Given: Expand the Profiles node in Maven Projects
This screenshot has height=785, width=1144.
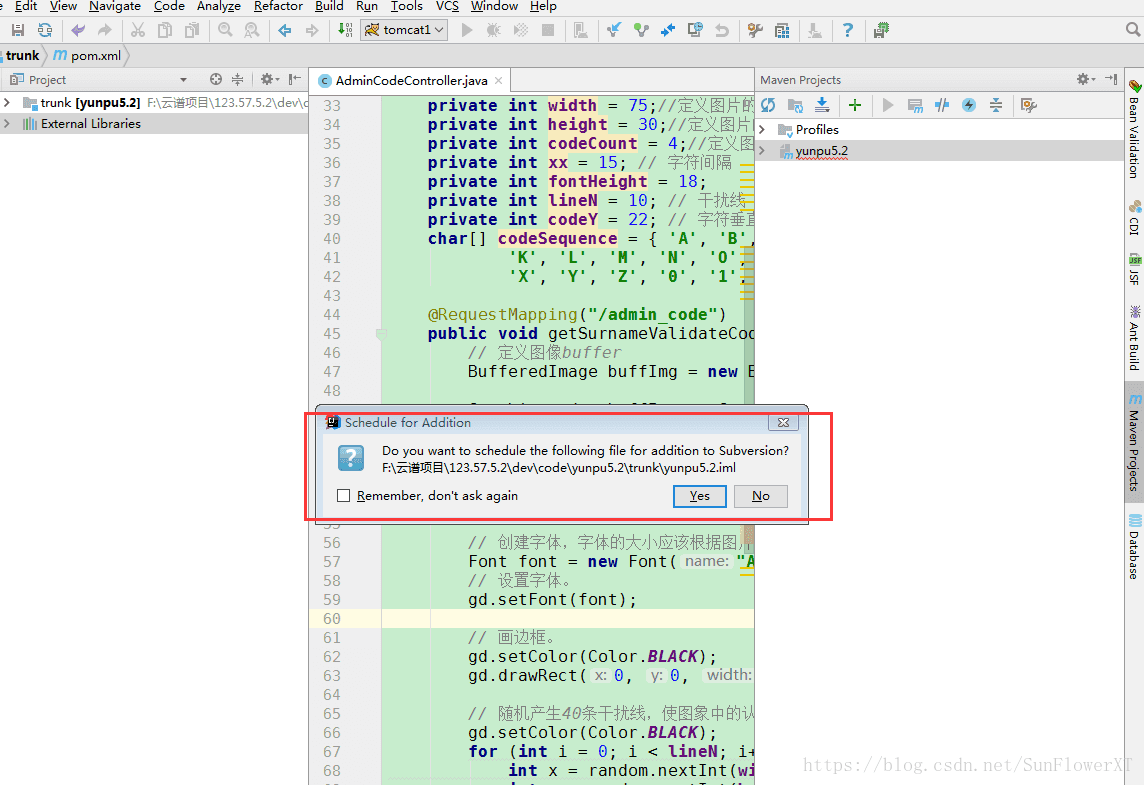Looking at the screenshot, I should coord(762,130).
